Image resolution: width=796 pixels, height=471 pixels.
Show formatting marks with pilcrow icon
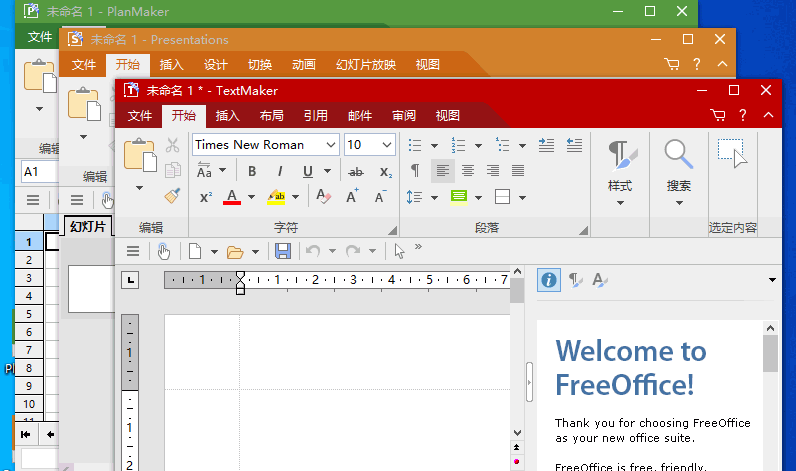[x=415, y=171]
